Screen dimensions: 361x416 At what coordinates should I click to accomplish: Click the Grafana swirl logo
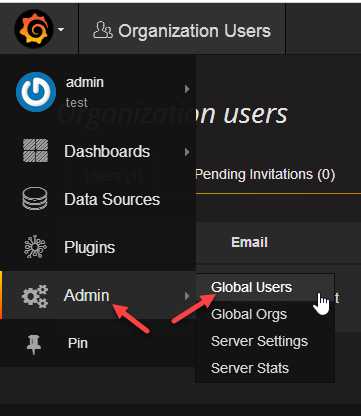pos(34,29)
